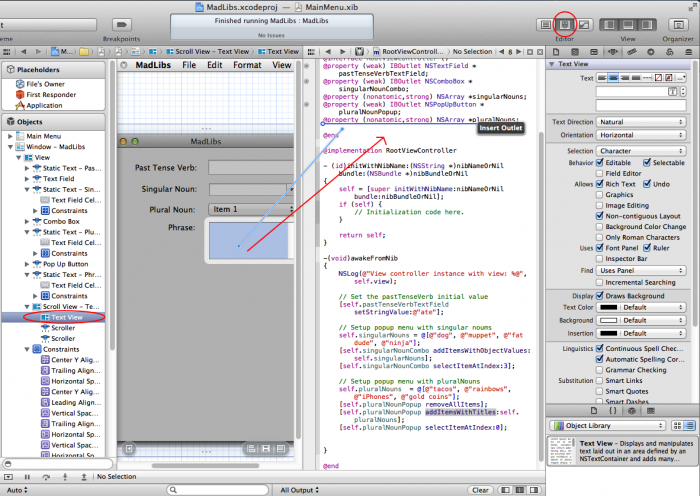
Task: Open the File Template library
Action: [x=594, y=411]
